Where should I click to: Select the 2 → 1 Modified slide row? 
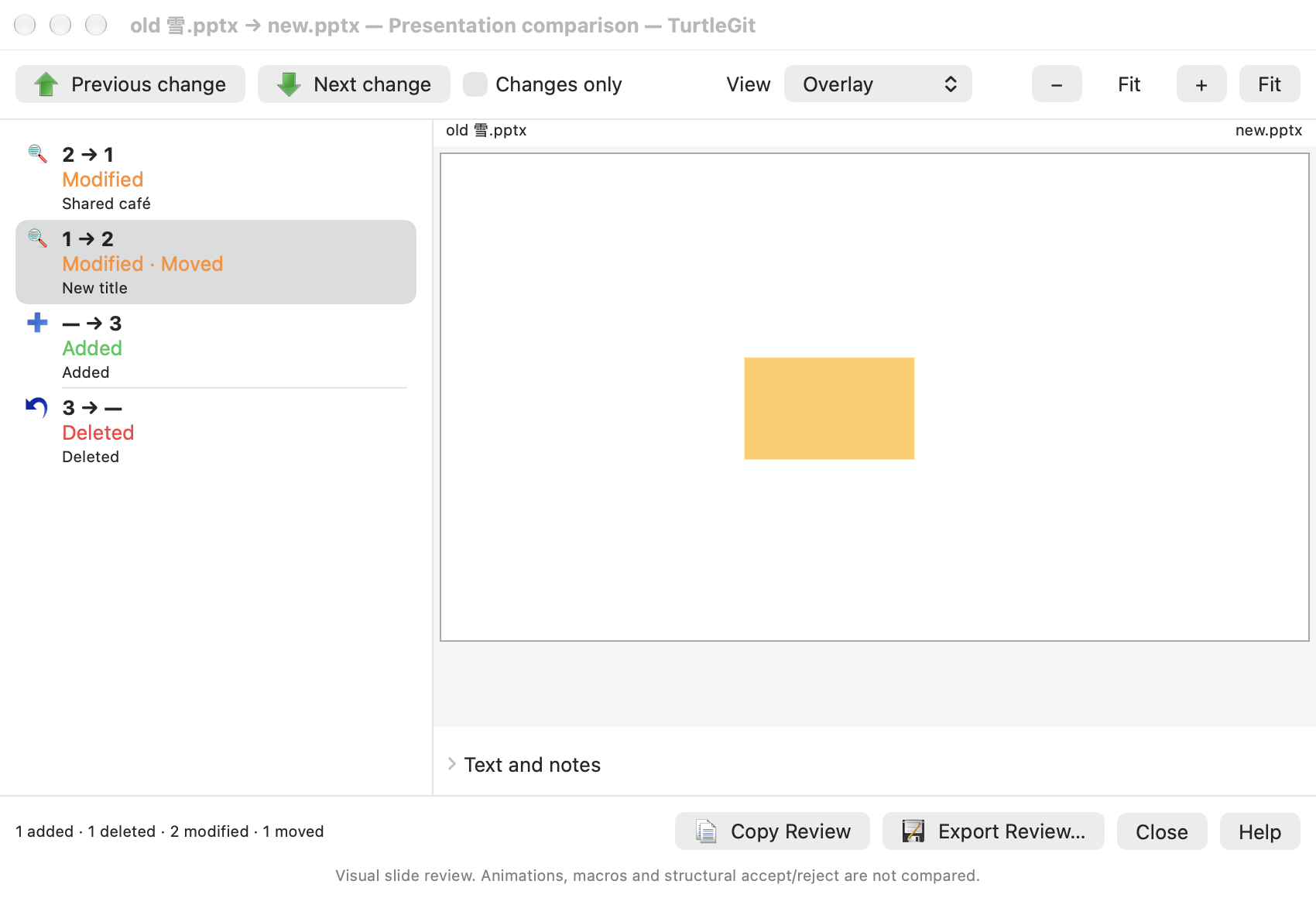(x=216, y=178)
